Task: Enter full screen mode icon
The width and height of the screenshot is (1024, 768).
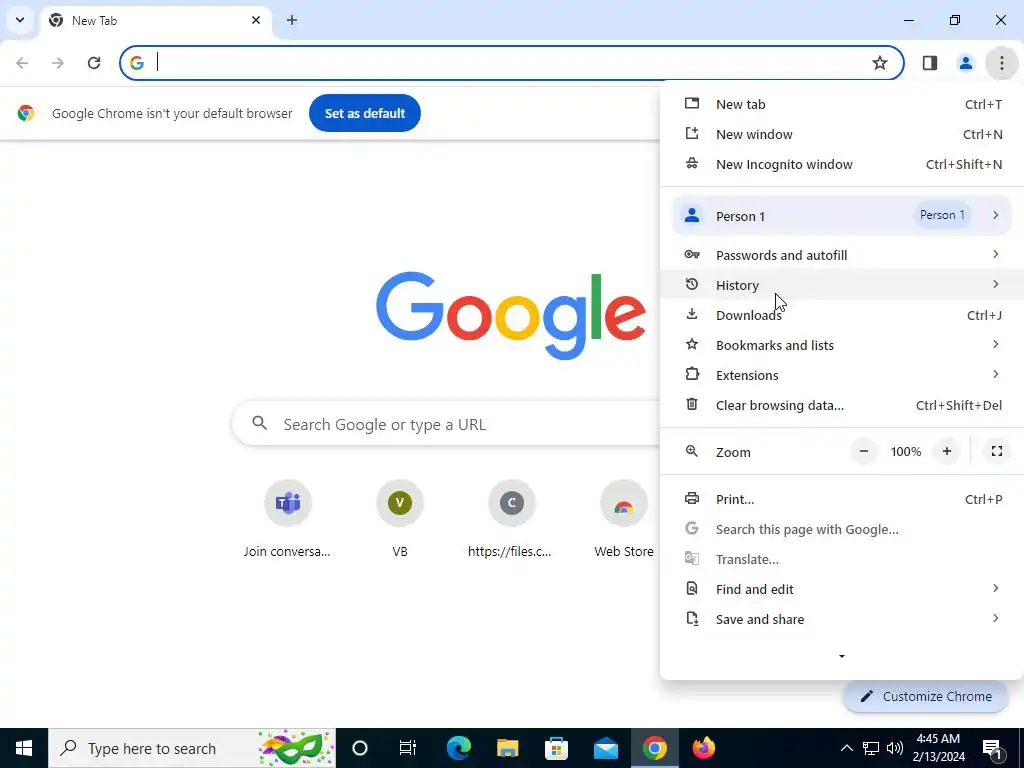Action: (x=997, y=451)
